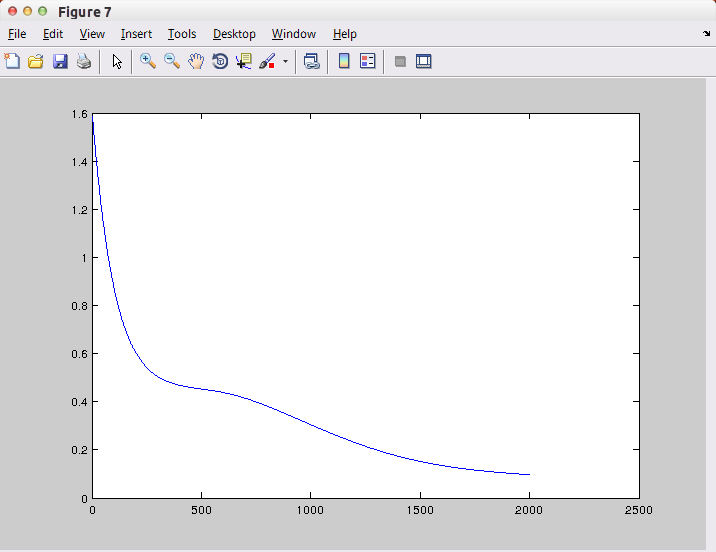Screen dimensions: 716x552
Task: Click the Show Plot Tools and dock icon
Action: (x=424, y=61)
